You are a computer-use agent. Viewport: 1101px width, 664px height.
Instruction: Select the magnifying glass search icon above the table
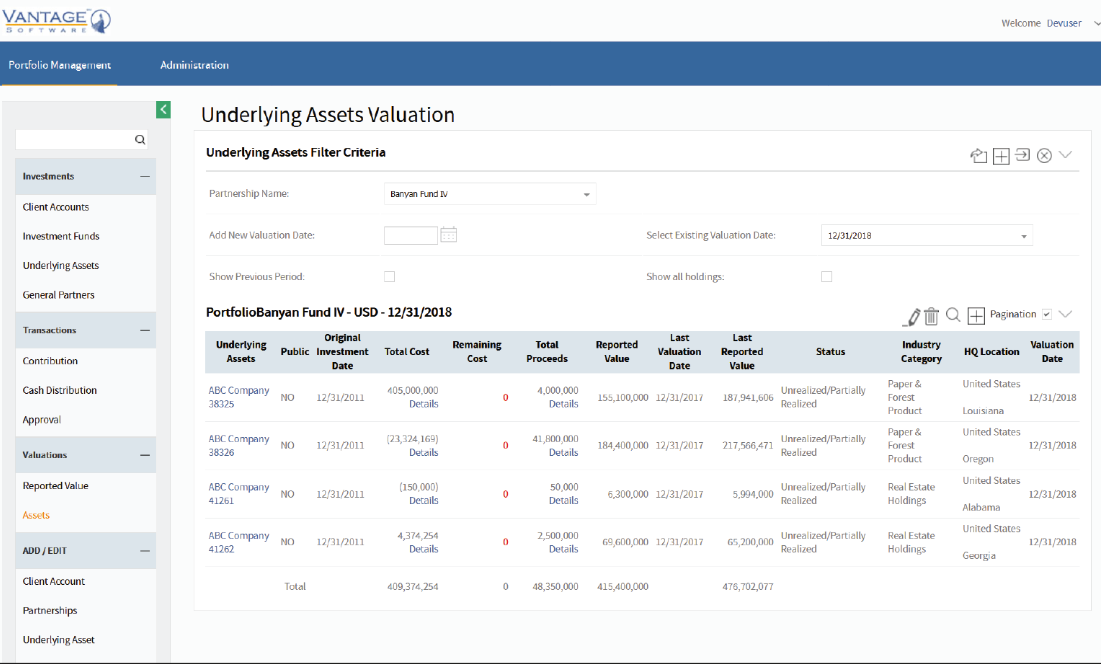click(x=952, y=313)
